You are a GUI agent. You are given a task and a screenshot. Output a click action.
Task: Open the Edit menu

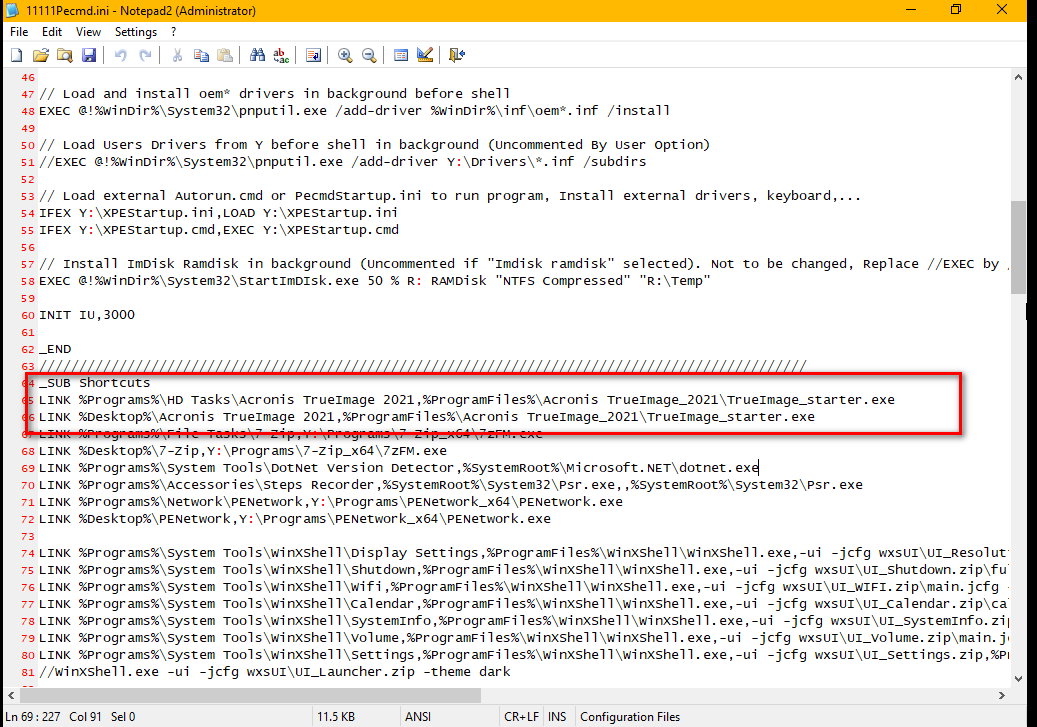(x=52, y=32)
